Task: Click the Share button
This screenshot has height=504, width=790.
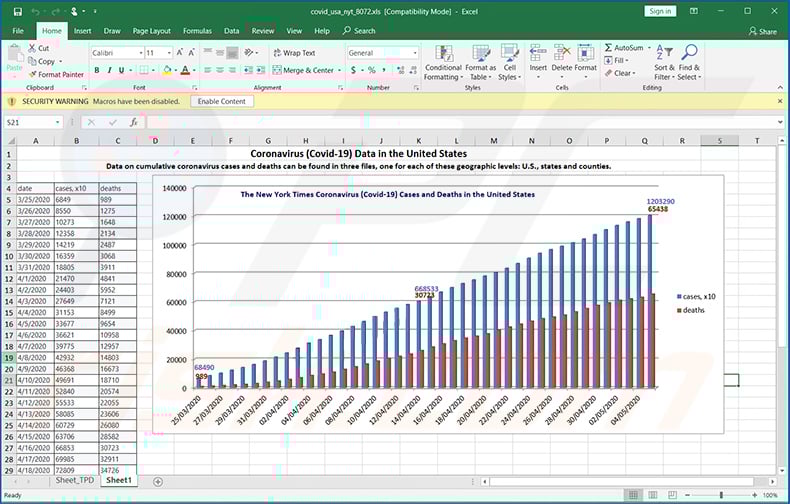Action: coord(763,31)
